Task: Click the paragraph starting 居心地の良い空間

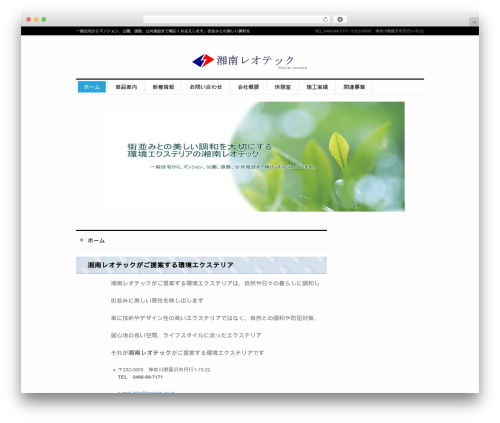Action: point(186,335)
